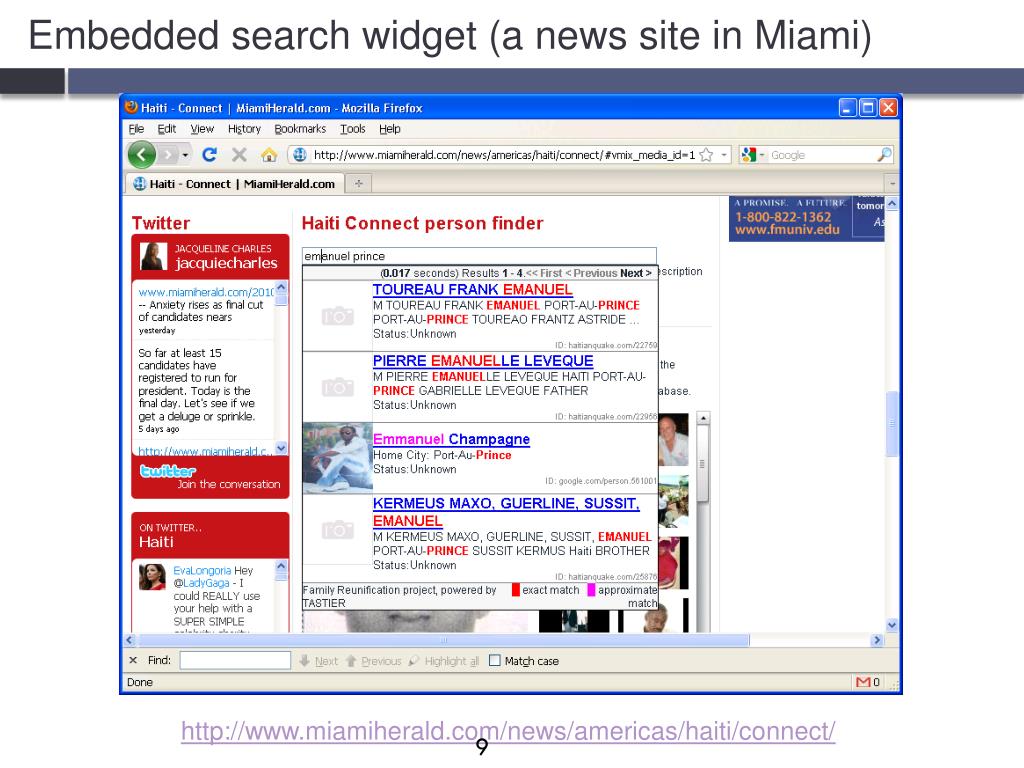The image size is (1024, 768).
Task: Click the < Previous results link
Action: tap(591, 273)
